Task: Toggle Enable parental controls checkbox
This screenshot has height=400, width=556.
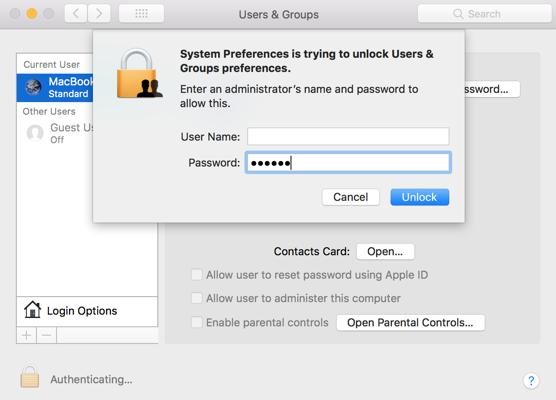Action: click(196, 322)
